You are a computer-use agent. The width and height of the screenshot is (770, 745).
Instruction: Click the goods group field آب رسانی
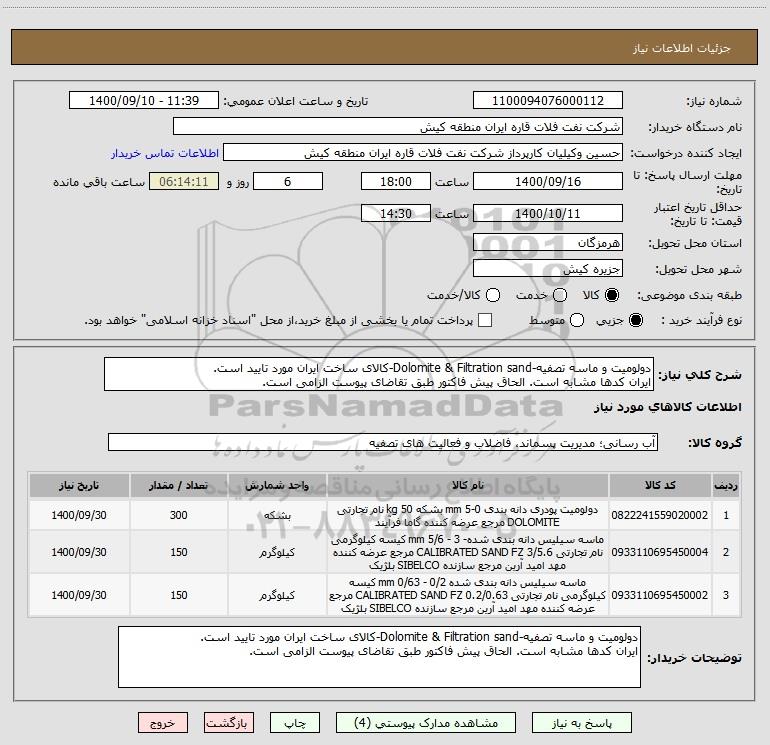pyautogui.click(x=383, y=442)
